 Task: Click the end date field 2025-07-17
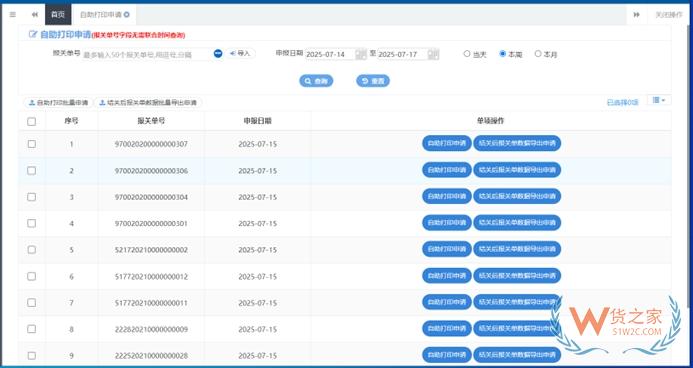pos(402,54)
